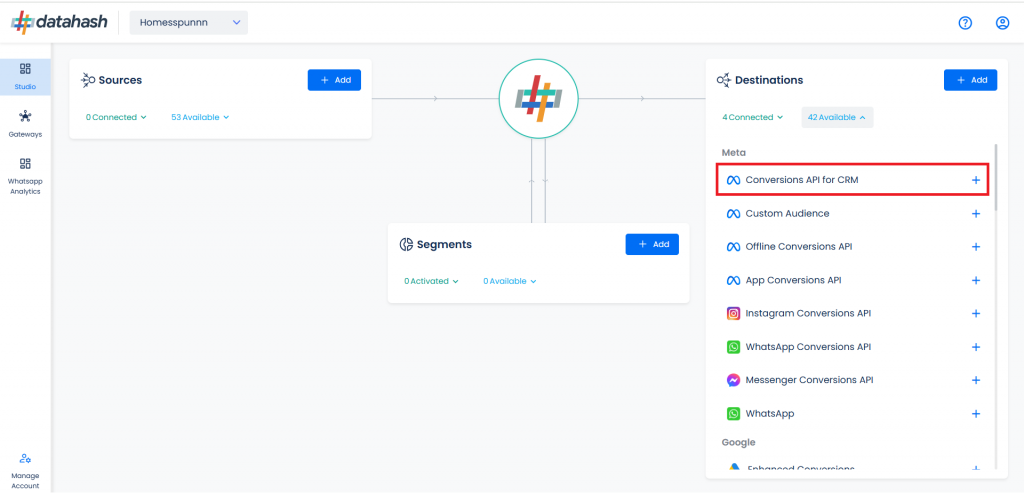The width and height of the screenshot is (1024, 493).
Task: Expand 0 Connected in Sources
Action: coord(116,118)
